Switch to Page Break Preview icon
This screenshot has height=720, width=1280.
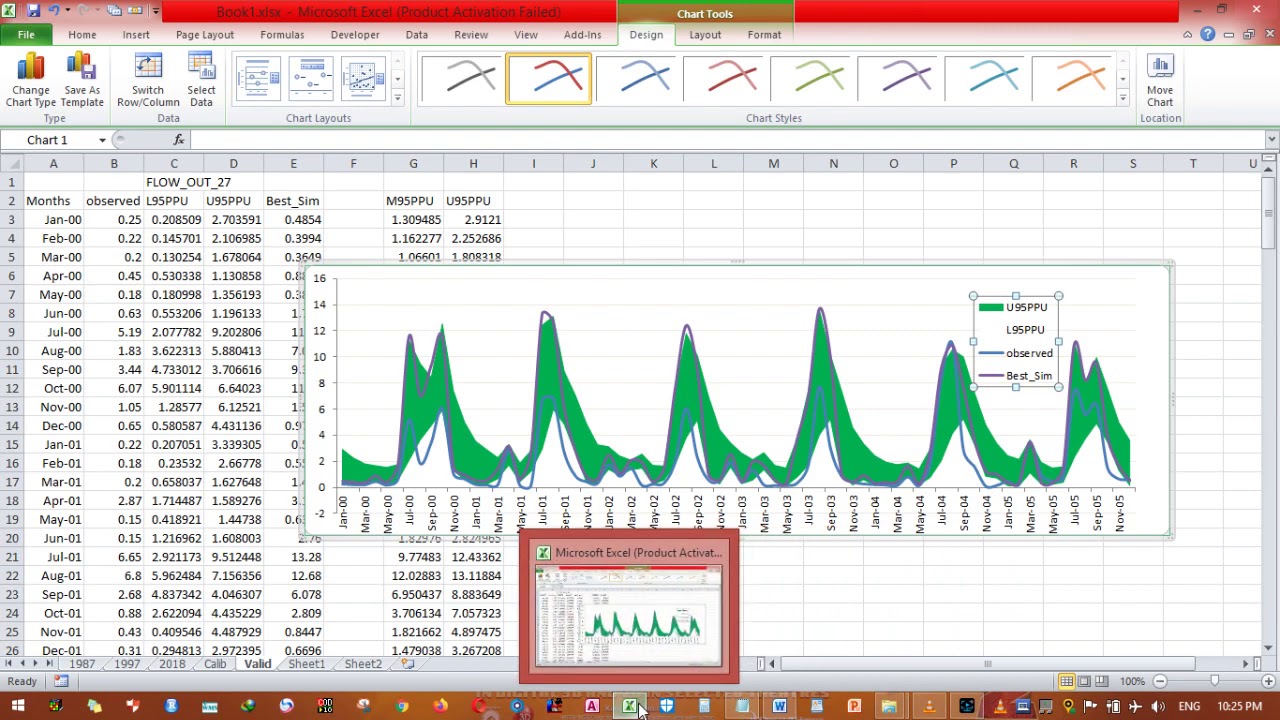1102,681
